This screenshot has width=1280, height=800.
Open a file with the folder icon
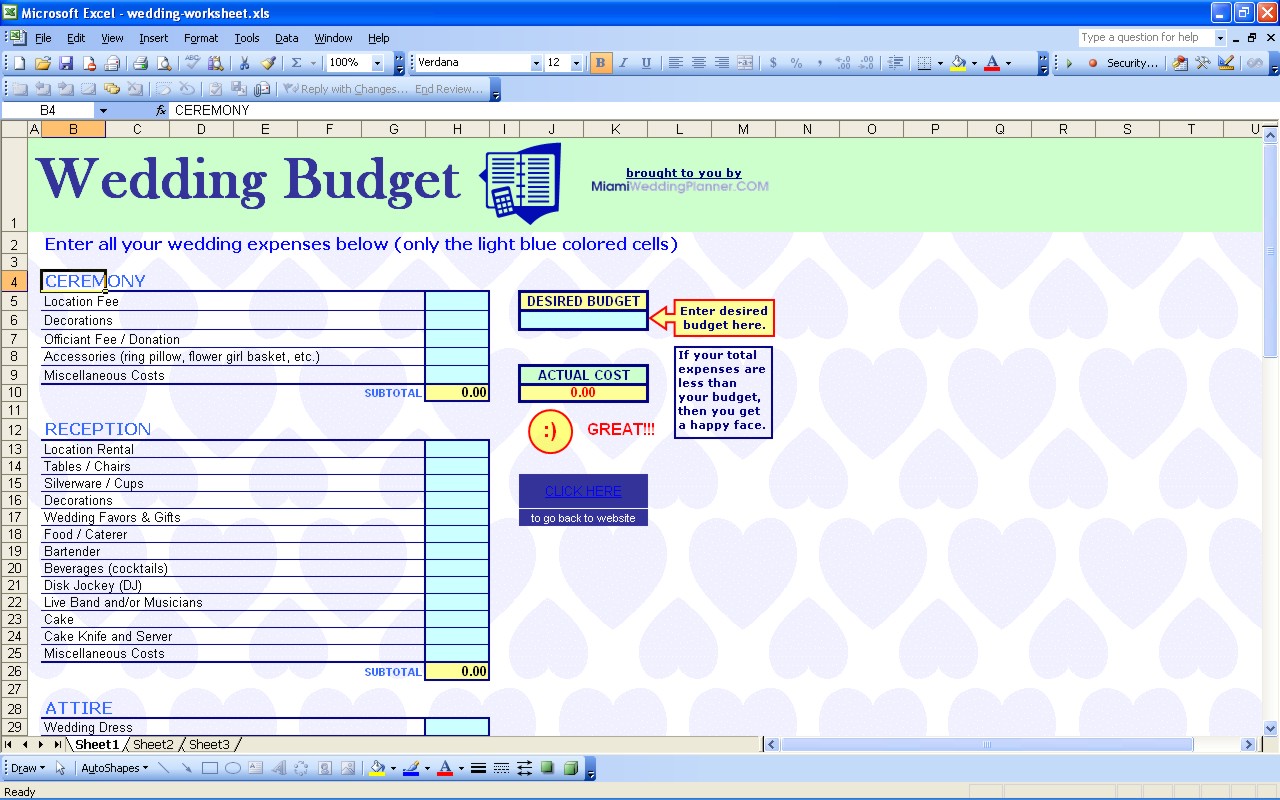point(42,63)
